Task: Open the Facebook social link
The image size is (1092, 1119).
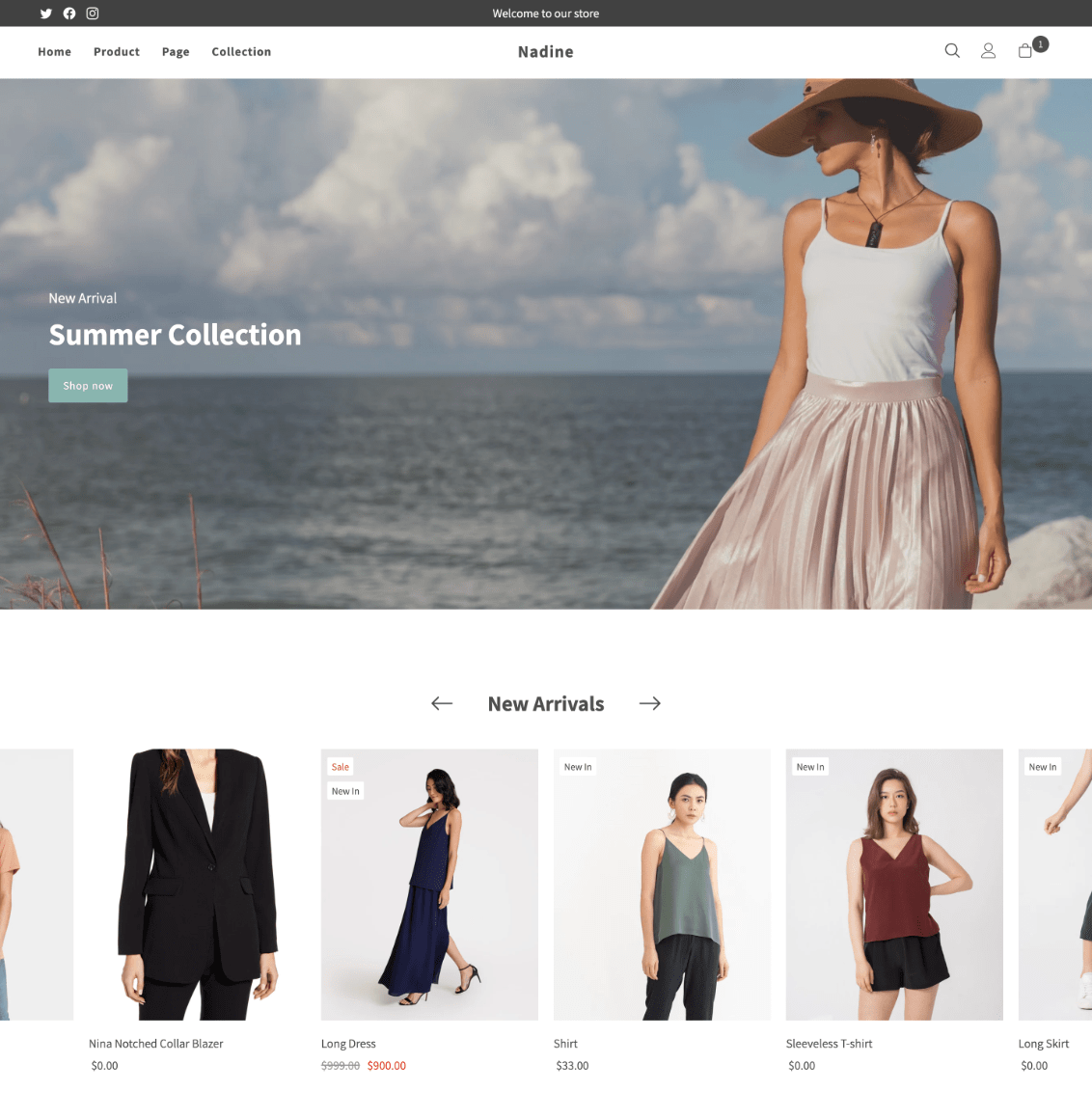Action: coord(69,14)
